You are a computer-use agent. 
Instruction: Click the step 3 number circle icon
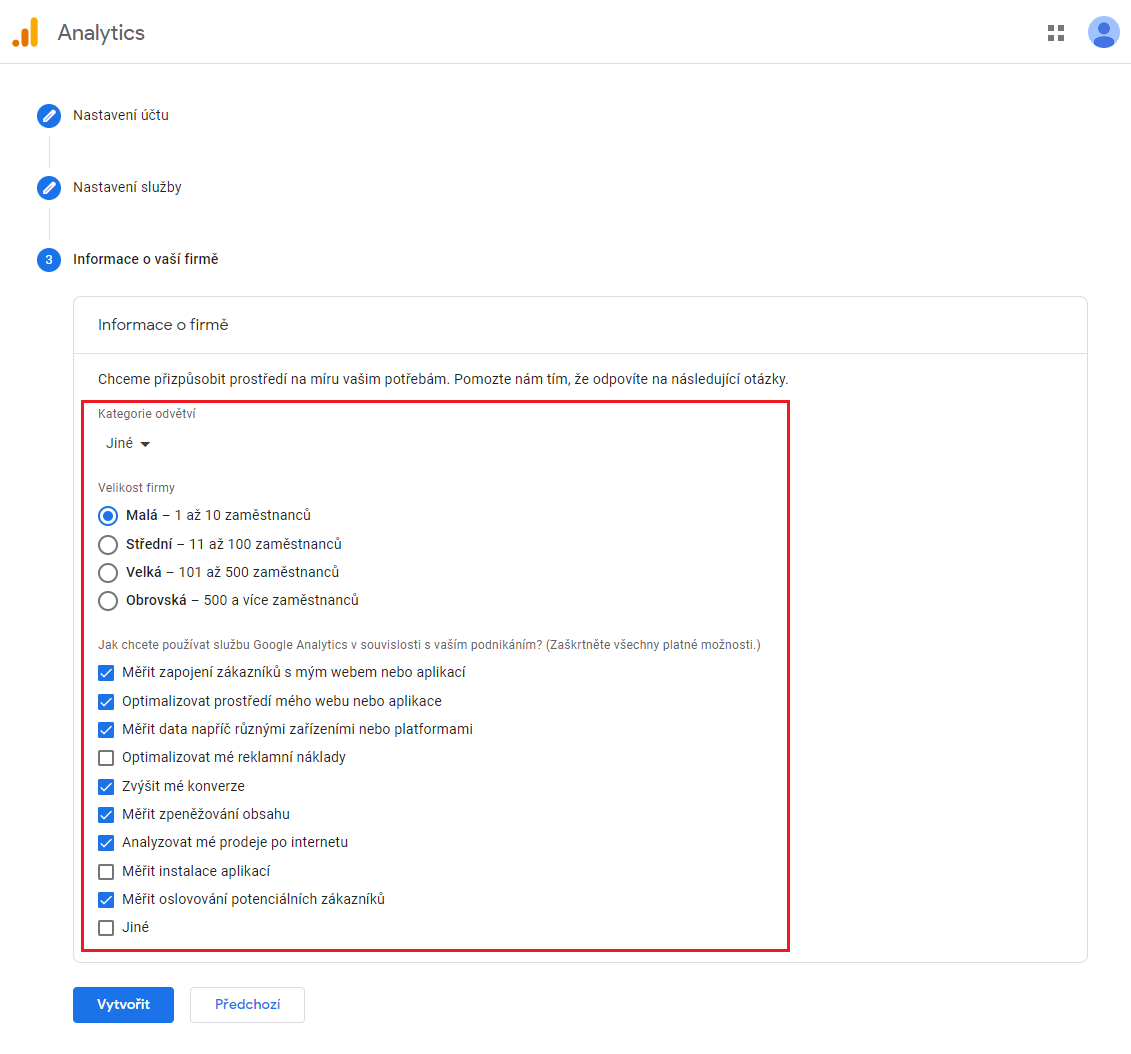[49, 260]
